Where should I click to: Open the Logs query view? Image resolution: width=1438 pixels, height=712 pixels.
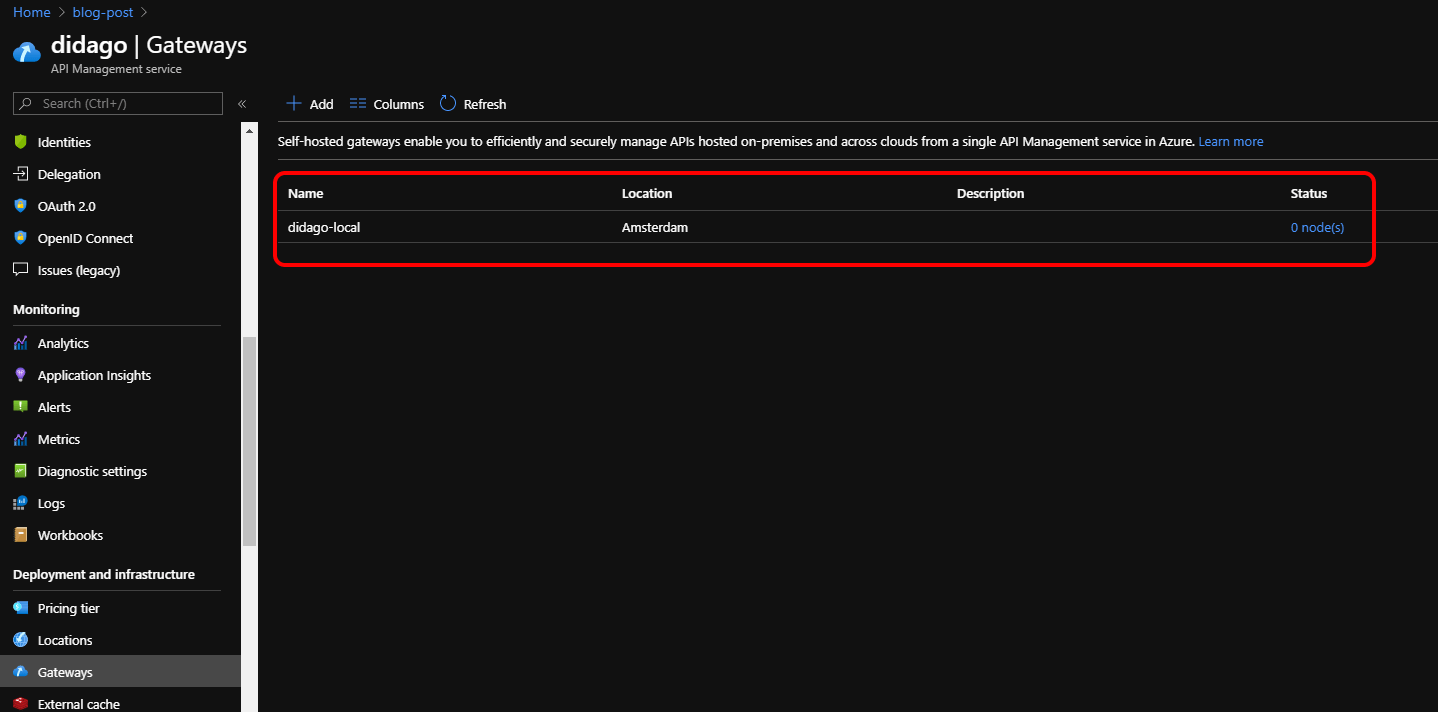[48, 503]
